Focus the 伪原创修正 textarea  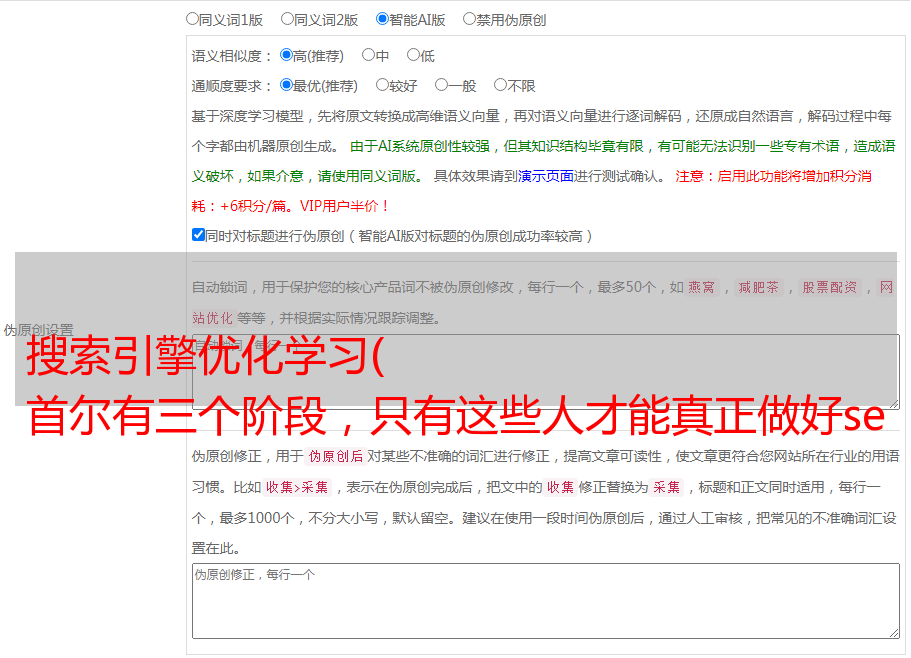(546, 601)
